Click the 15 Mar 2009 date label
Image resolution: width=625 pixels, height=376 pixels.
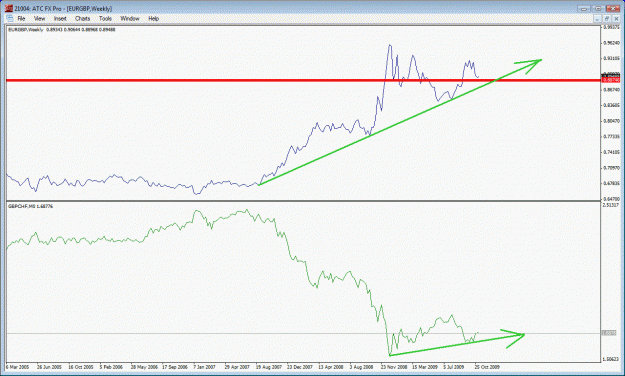pos(425,366)
